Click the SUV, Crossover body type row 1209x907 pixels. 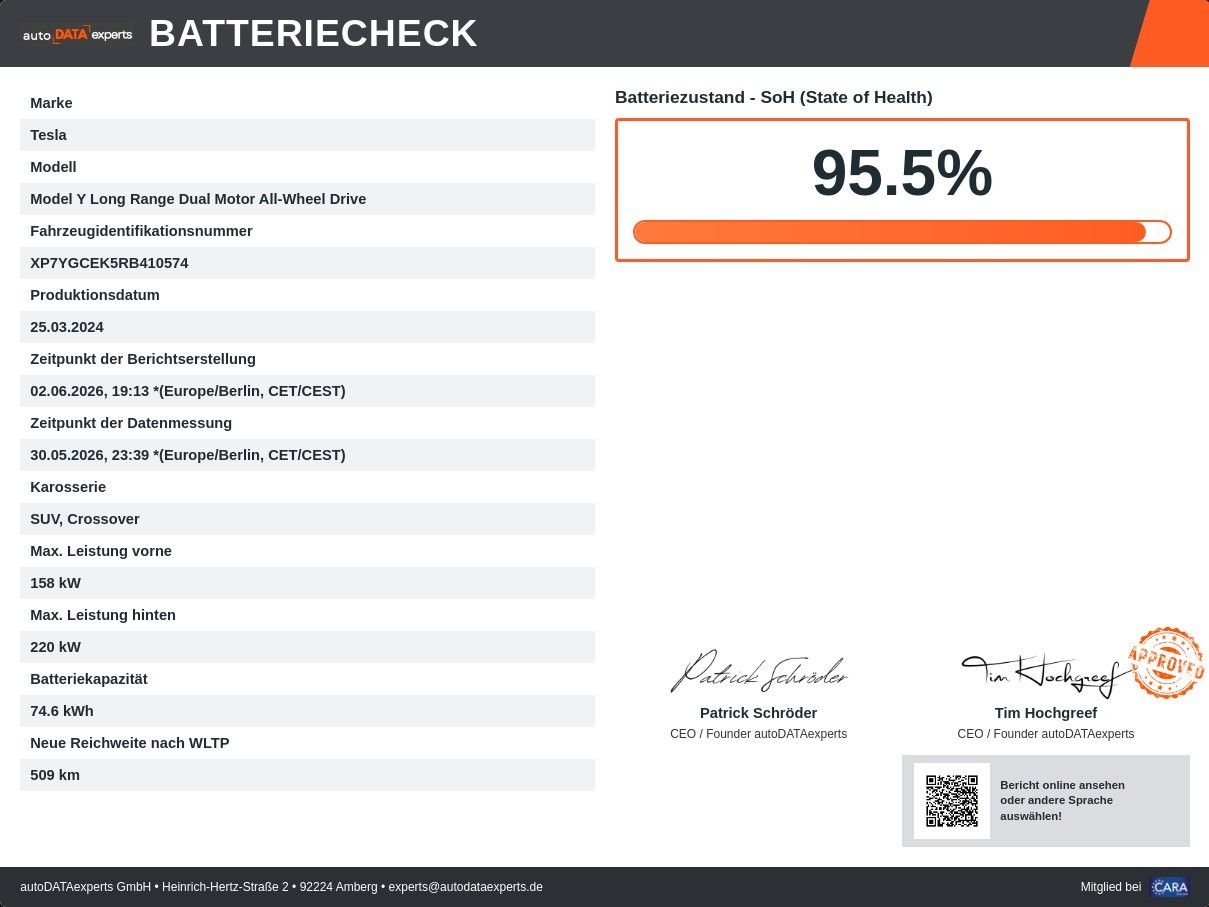(307, 519)
